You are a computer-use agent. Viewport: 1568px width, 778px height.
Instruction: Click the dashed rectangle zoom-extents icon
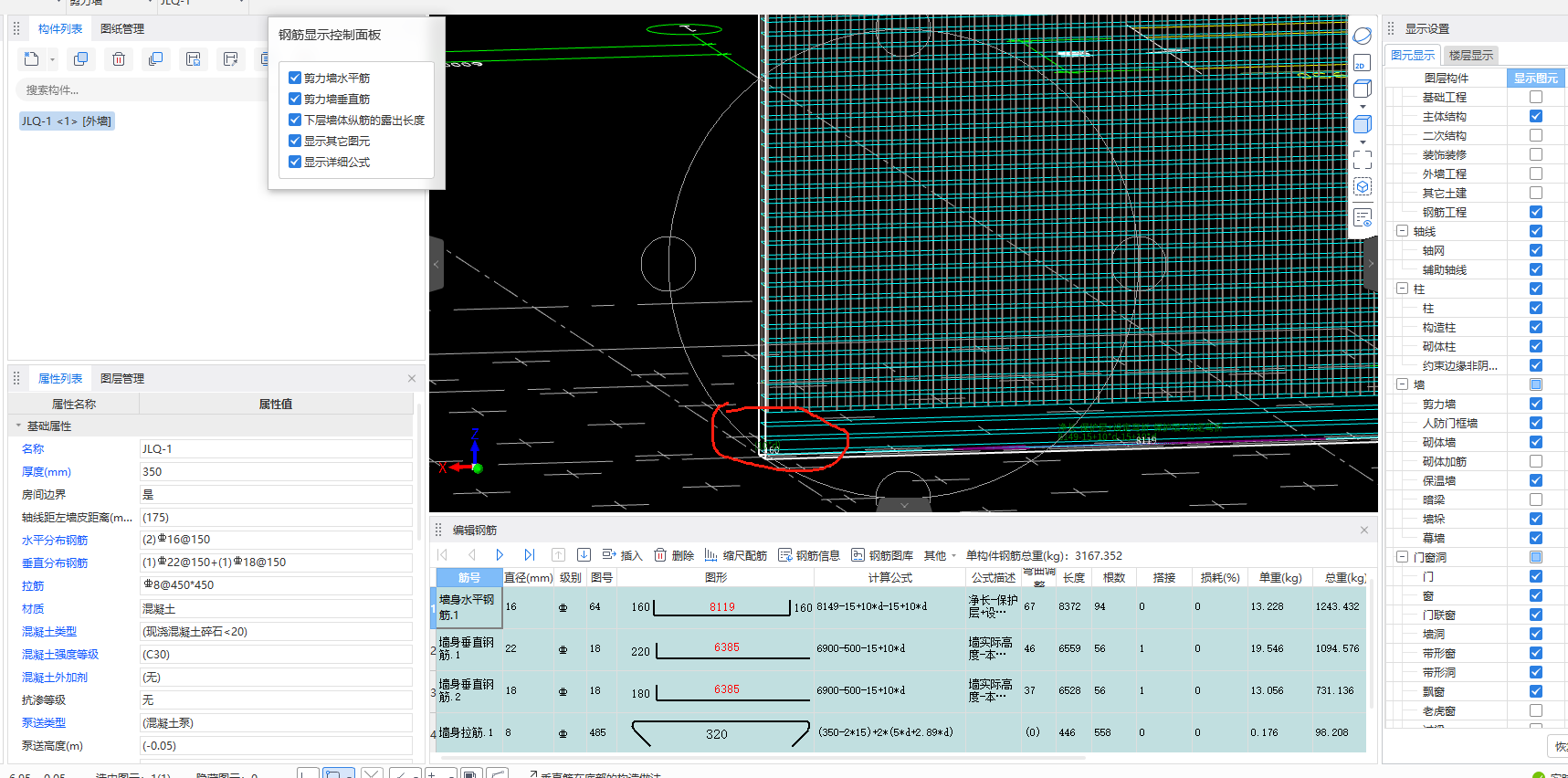(x=1363, y=160)
